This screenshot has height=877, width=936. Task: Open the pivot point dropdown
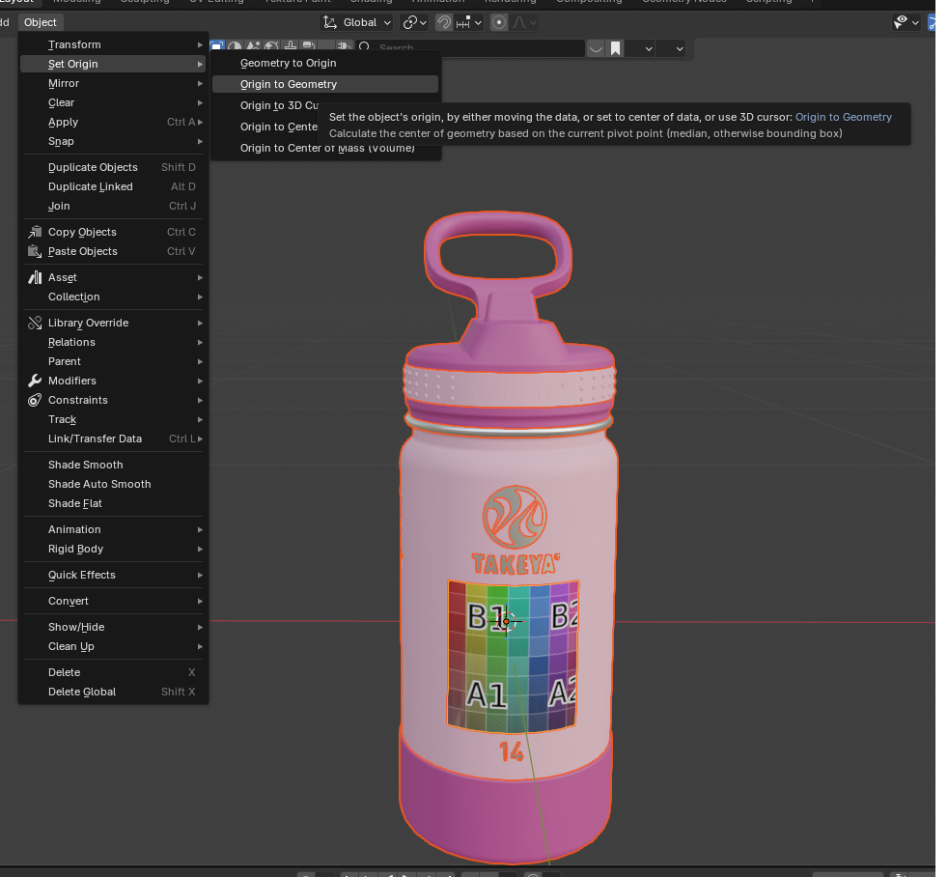point(415,23)
